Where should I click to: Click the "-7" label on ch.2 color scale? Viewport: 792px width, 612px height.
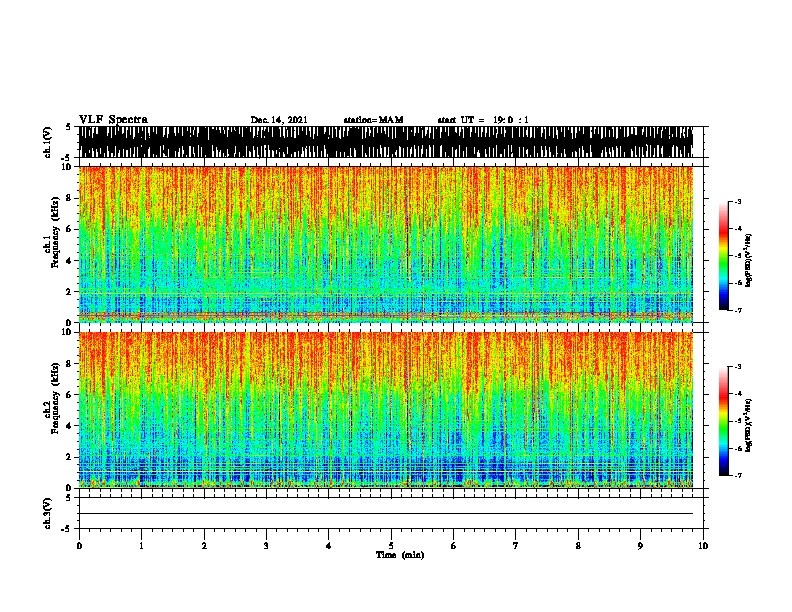coord(738,475)
